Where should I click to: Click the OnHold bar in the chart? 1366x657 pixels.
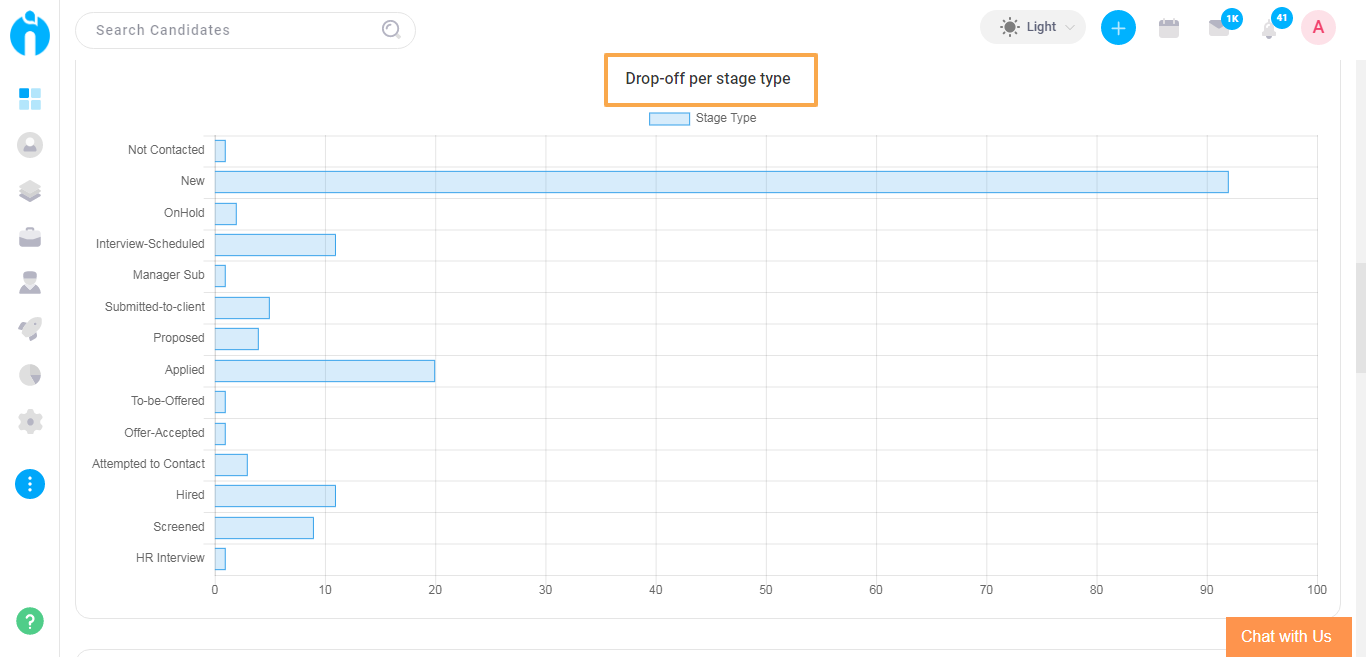pyautogui.click(x=226, y=213)
